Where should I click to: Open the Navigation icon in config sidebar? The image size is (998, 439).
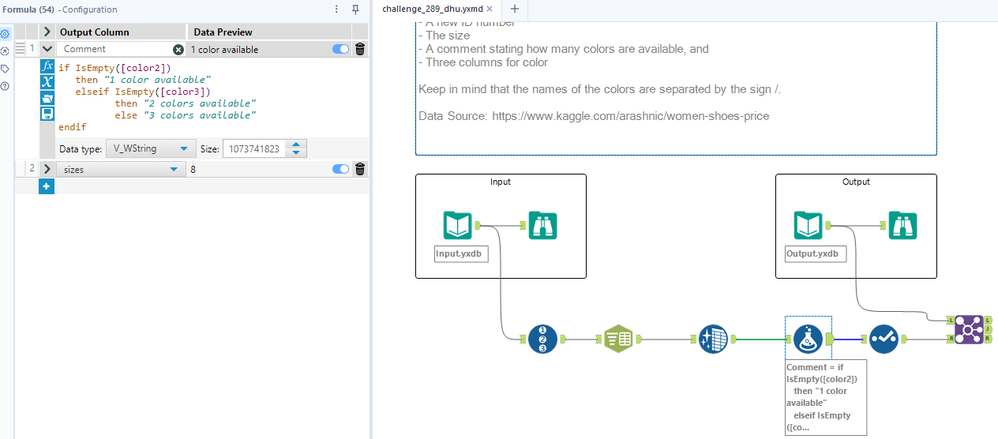(x=5, y=51)
